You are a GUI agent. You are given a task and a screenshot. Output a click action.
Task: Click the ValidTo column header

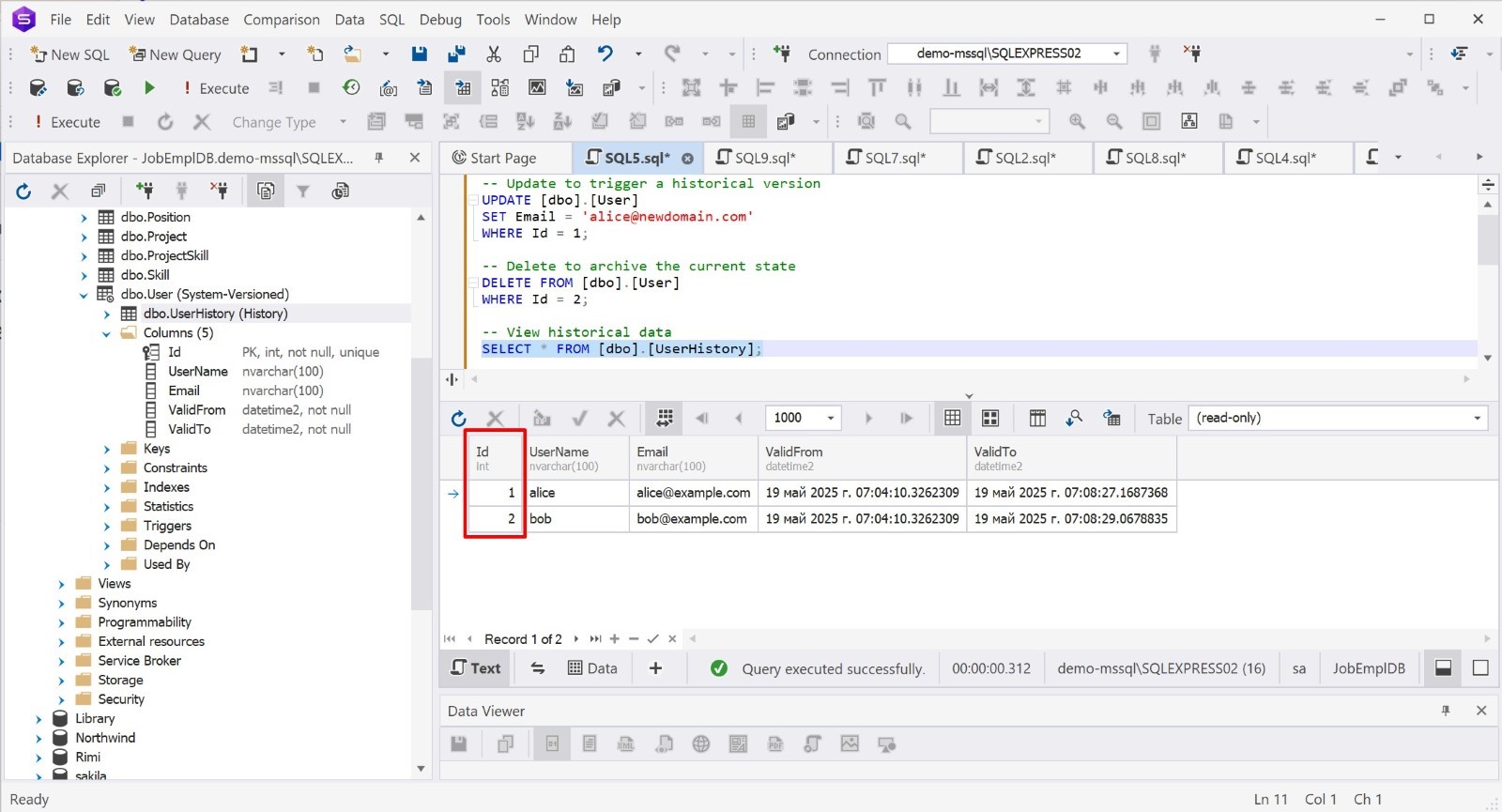1070,458
